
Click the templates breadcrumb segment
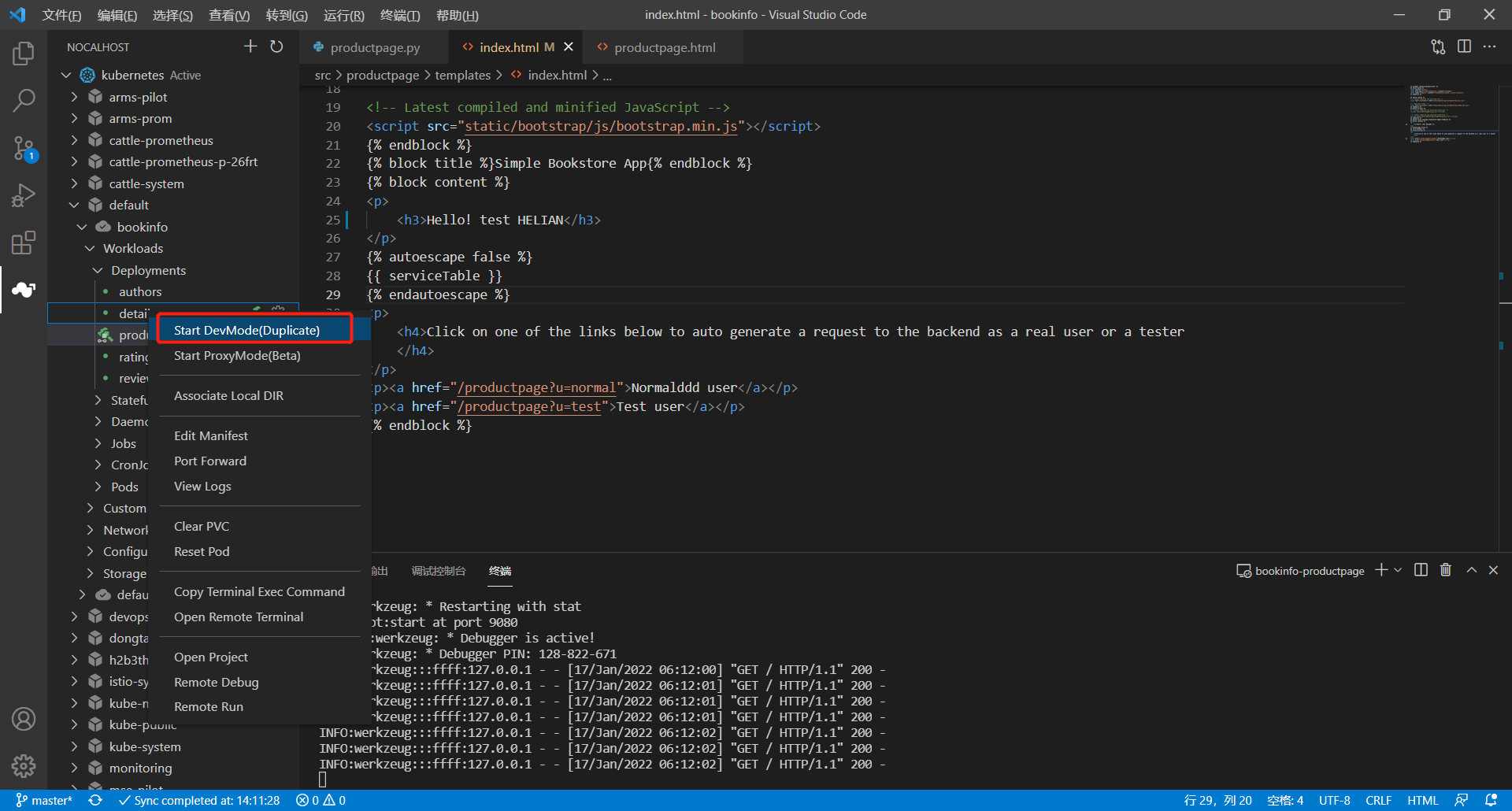coord(462,75)
